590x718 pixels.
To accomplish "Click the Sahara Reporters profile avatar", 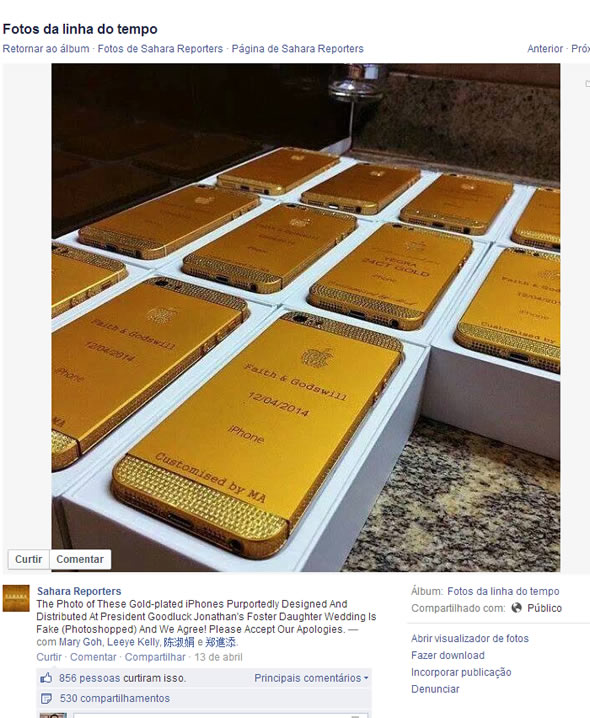I will tap(16, 598).
